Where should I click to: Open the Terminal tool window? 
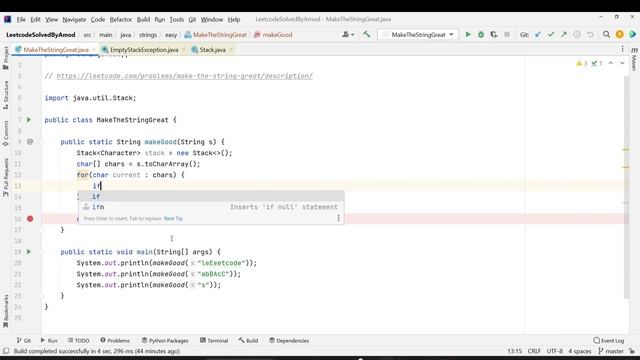(214, 340)
